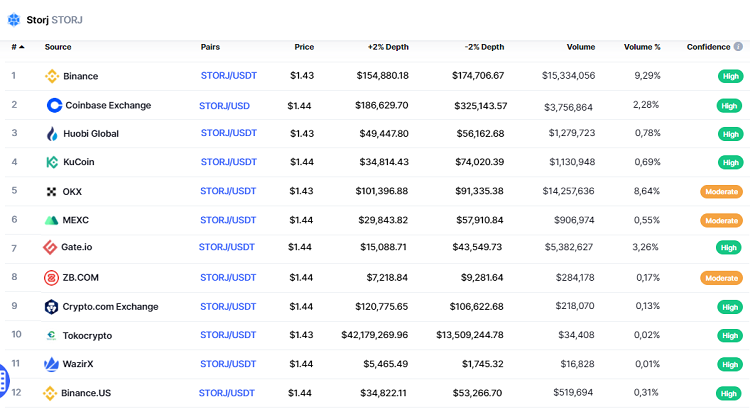Click the ZB.COM logo icon
Image resolution: width=750 pixels, height=409 pixels.
(x=52, y=278)
